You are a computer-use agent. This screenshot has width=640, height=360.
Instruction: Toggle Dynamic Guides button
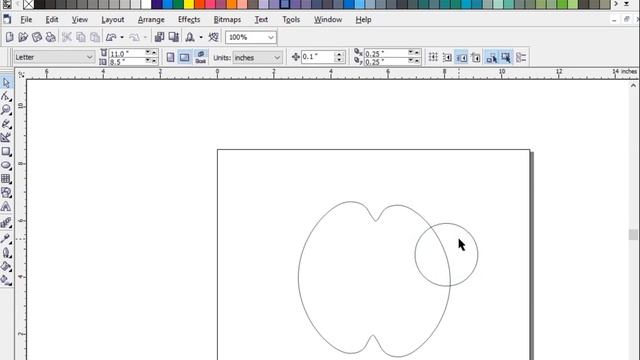point(476,58)
